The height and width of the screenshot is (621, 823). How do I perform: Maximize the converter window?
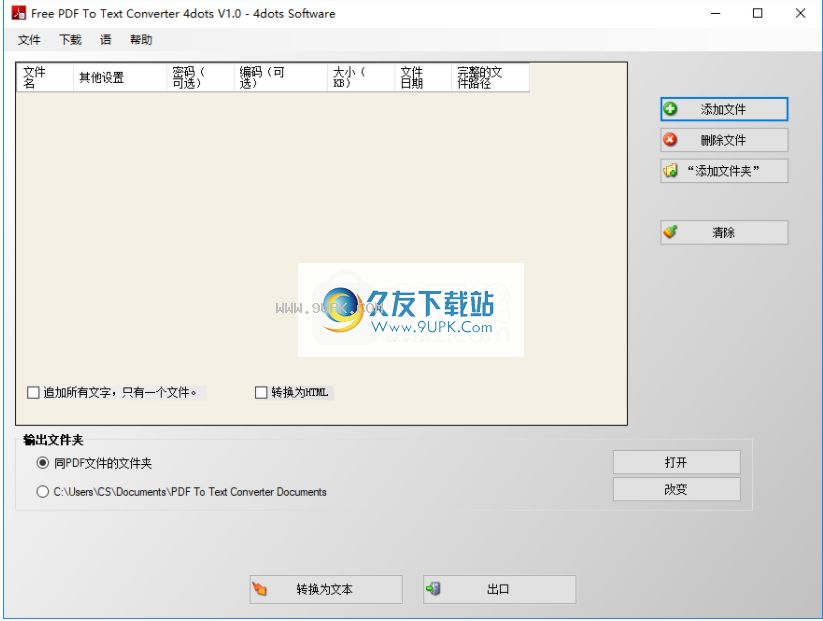point(757,13)
